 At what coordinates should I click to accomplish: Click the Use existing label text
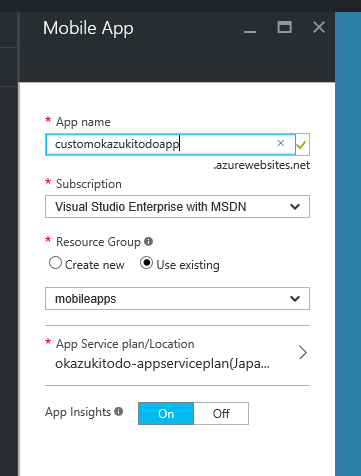click(188, 265)
